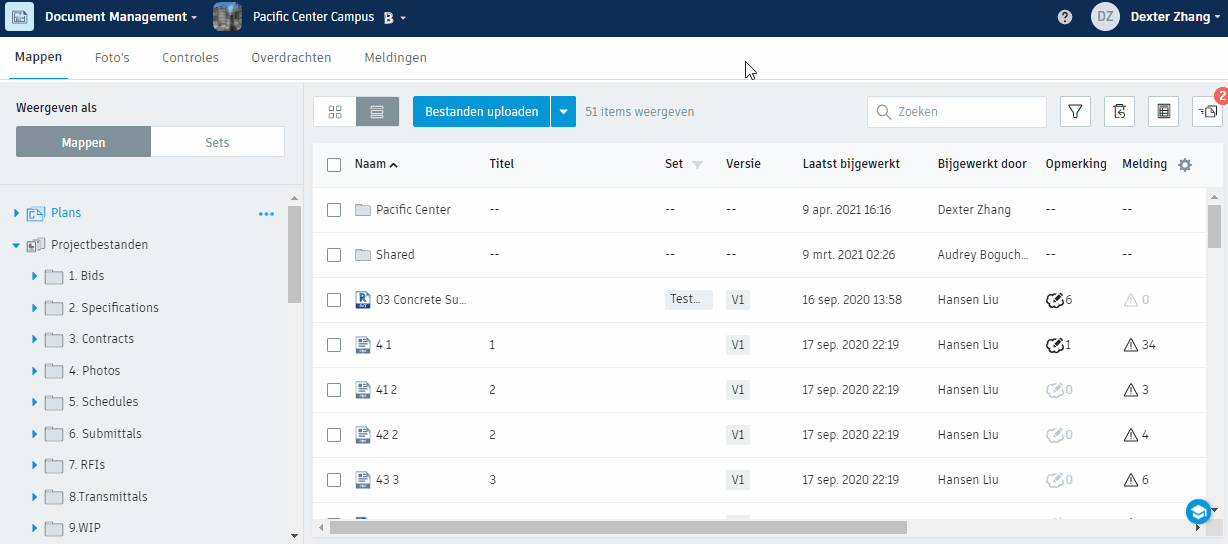Click the export log sheet icon

[1163, 112]
